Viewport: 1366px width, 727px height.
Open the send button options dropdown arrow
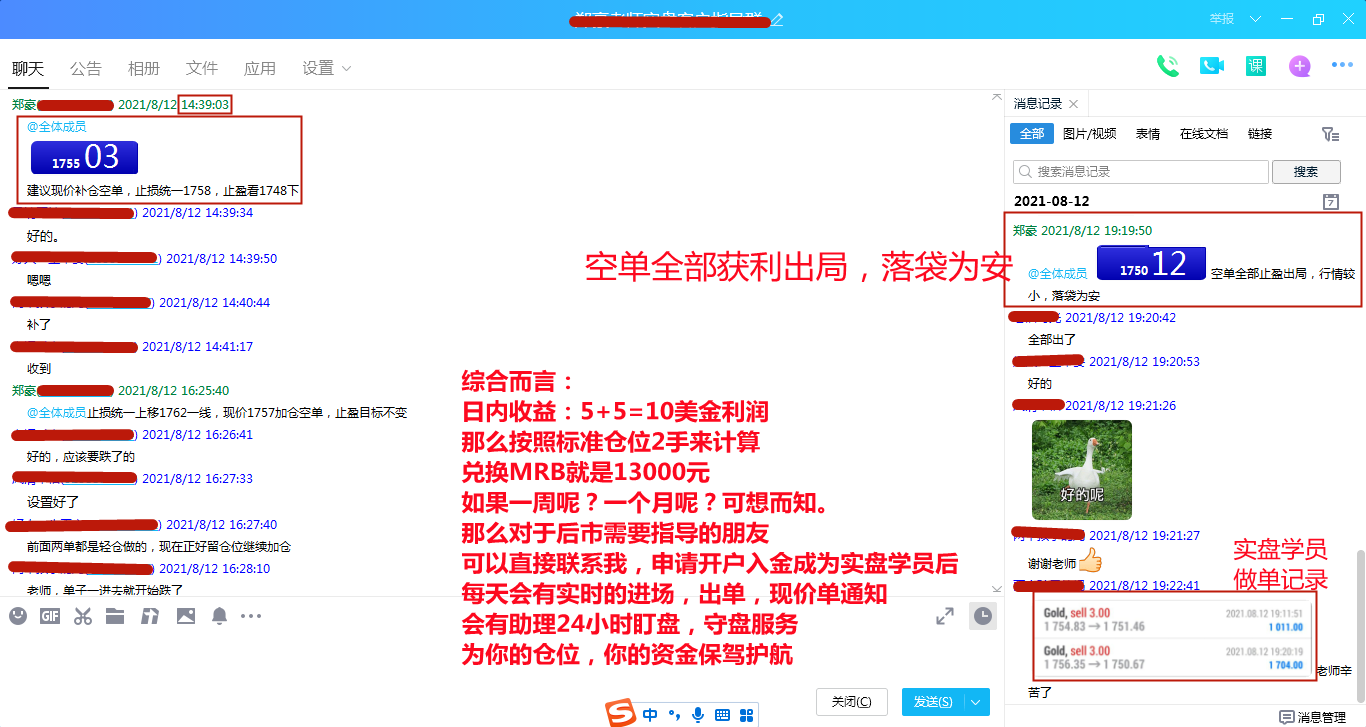point(976,702)
